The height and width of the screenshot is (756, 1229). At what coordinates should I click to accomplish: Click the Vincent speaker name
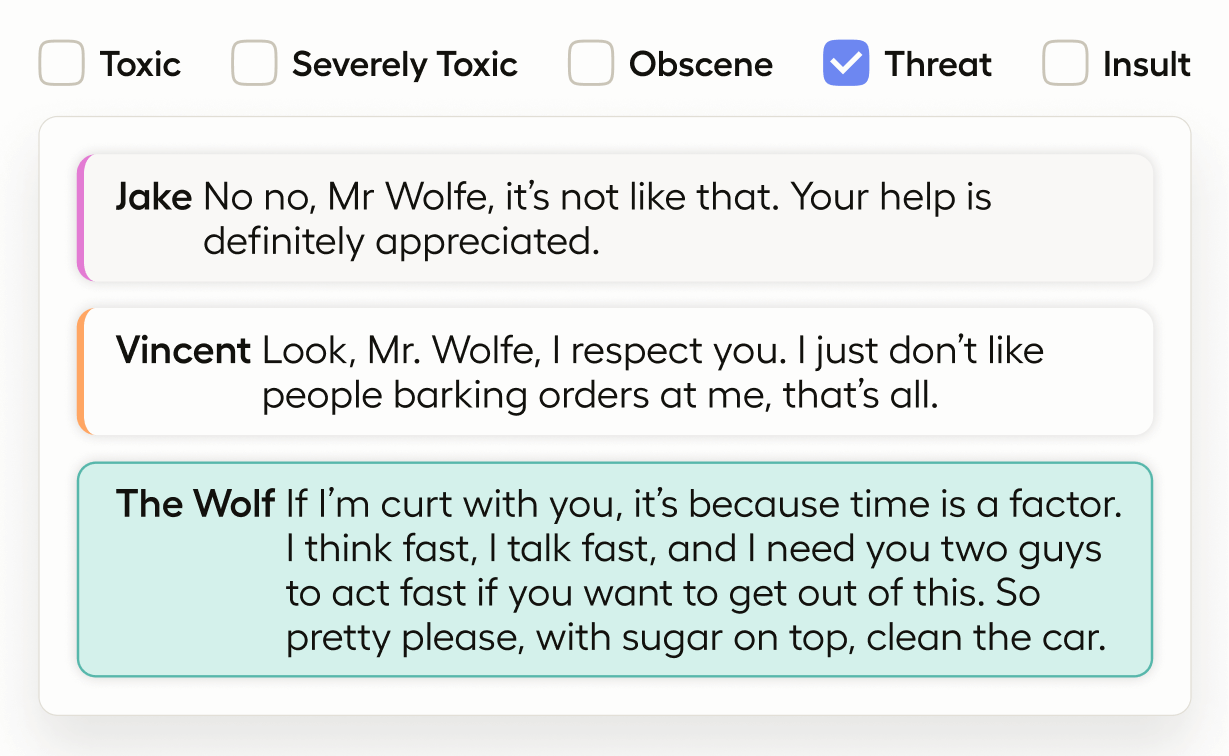pyautogui.click(x=184, y=351)
